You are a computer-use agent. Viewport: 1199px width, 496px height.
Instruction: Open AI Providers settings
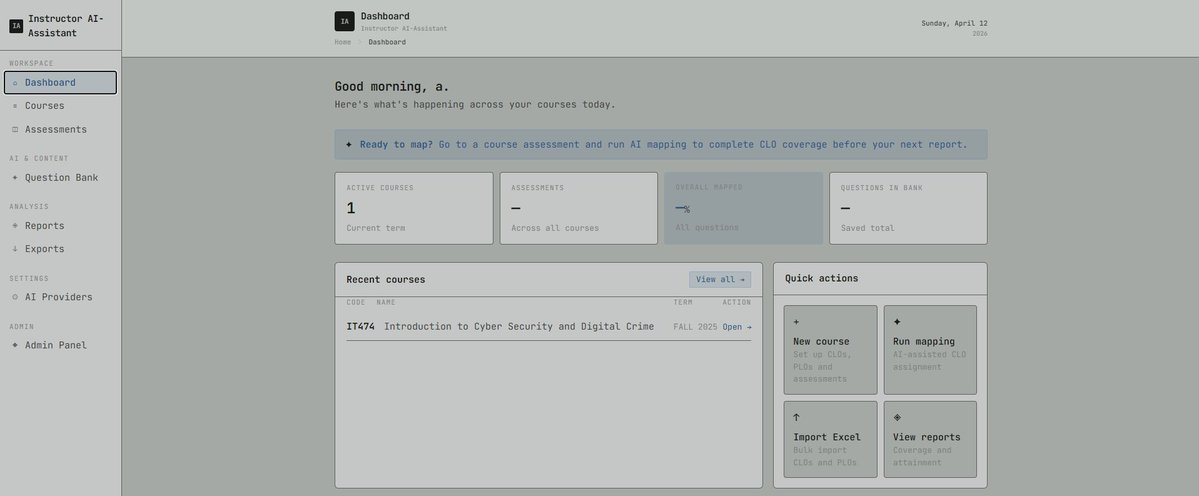pyautogui.click(x=60, y=297)
